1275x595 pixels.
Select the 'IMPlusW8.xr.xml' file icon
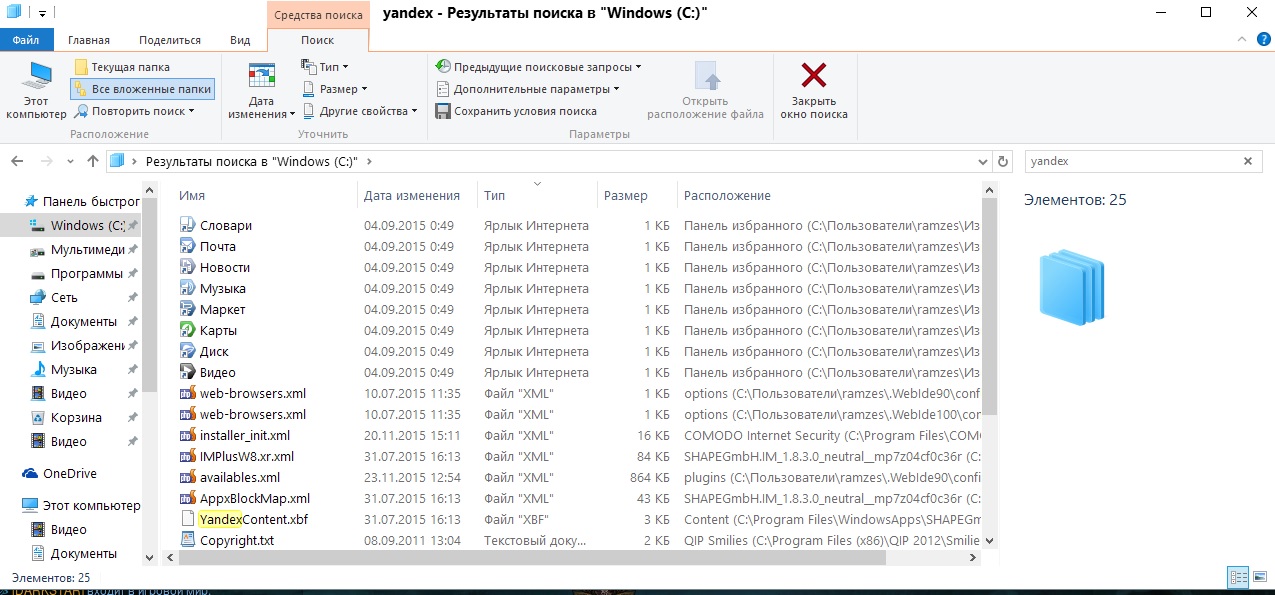(188, 456)
